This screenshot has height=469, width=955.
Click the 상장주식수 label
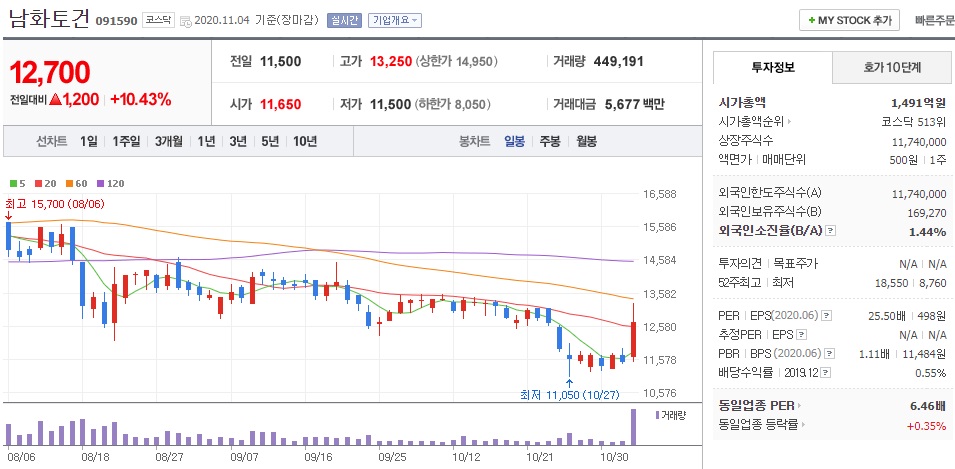[746, 141]
